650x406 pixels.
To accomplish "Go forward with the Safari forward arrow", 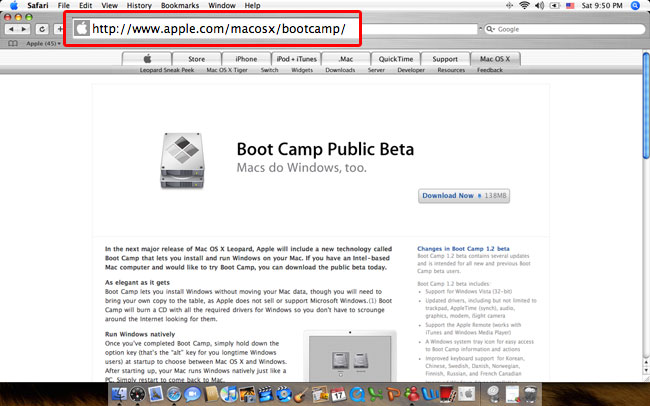I will [x=24, y=29].
